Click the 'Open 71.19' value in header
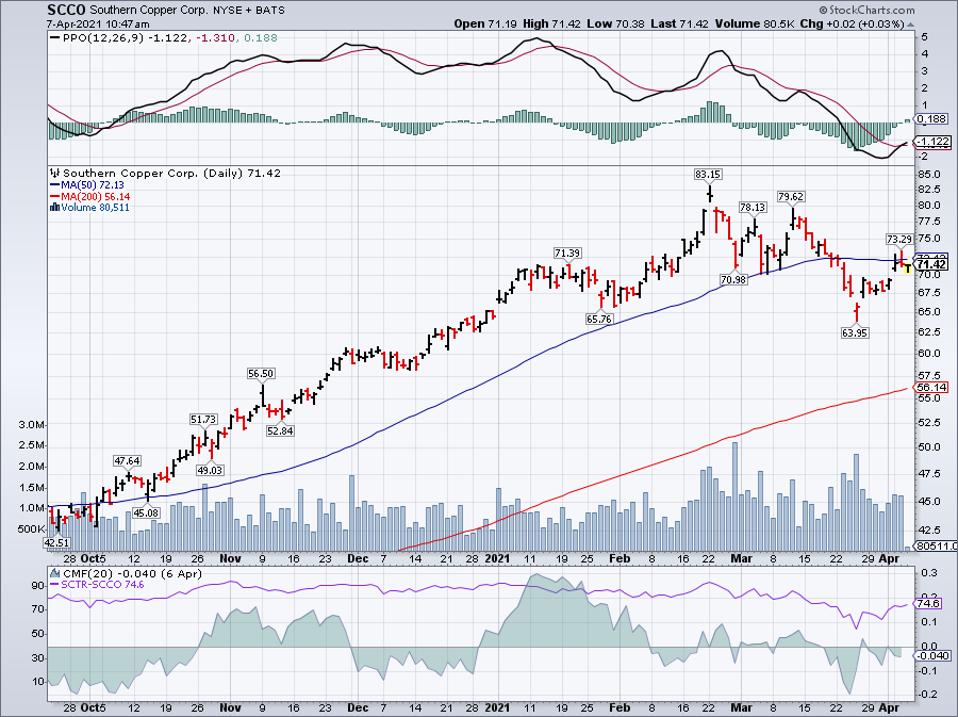Image resolution: width=958 pixels, height=717 pixels. pyautogui.click(x=486, y=24)
